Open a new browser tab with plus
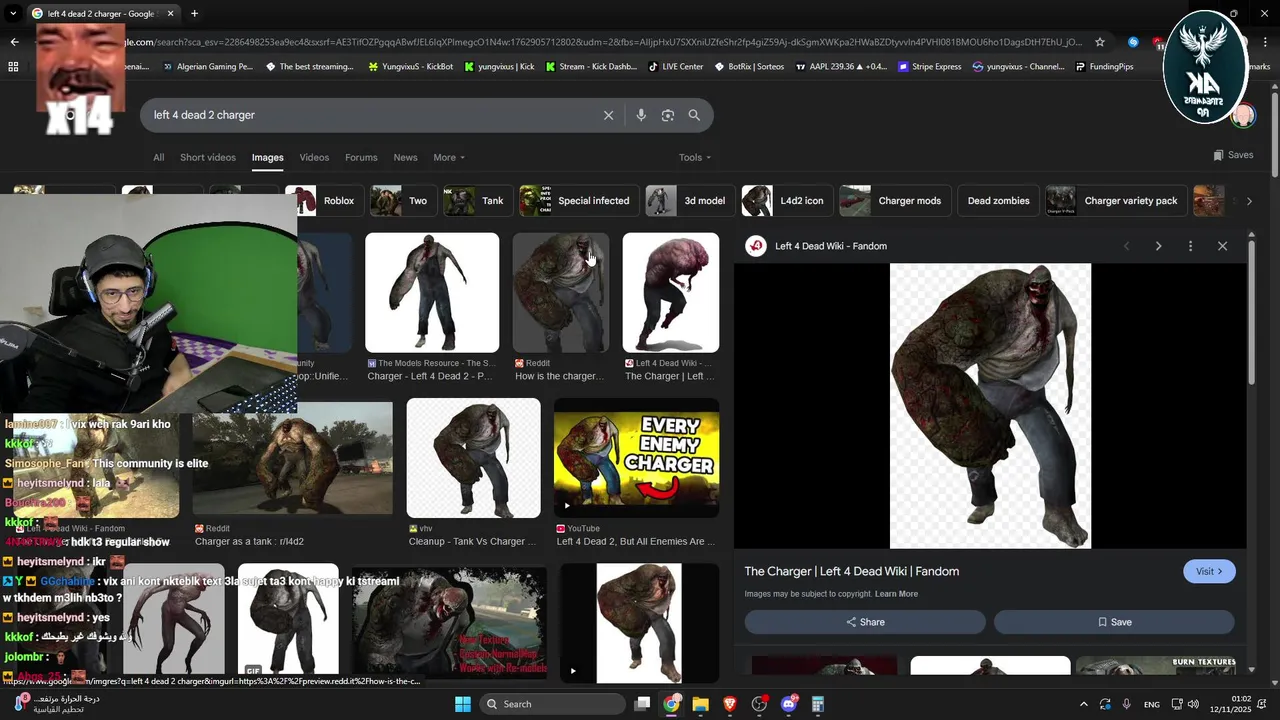The height and width of the screenshot is (720, 1280). 194,14
